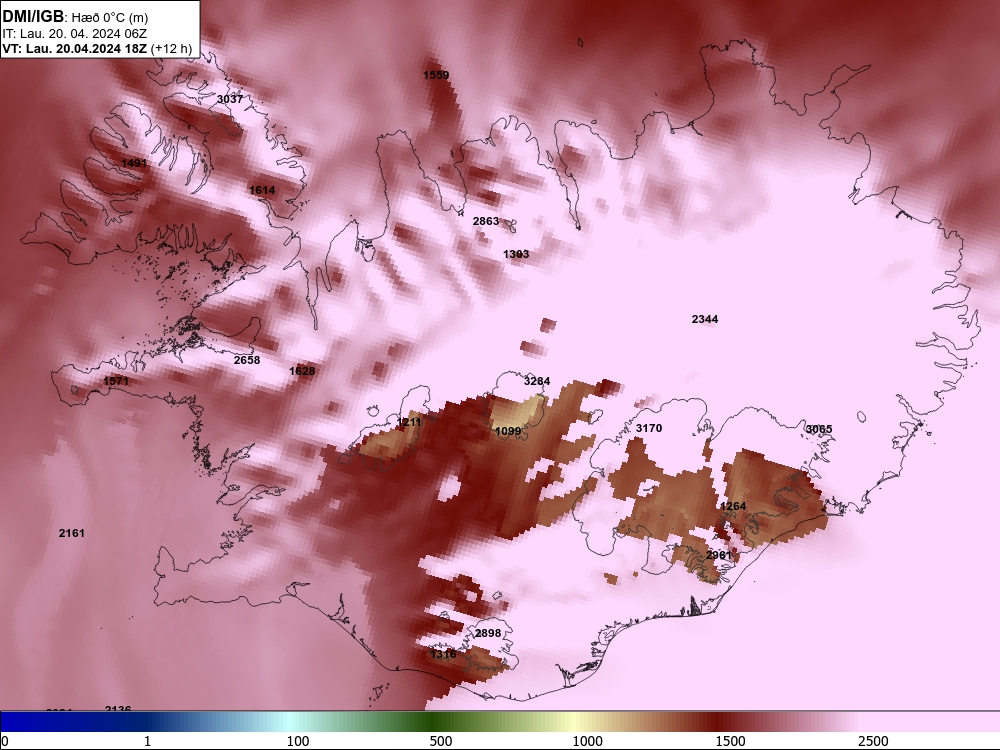This screenshot has height=750, width=1000.
Task: Click the legend tick label 1000
Action: click(587, 742)
